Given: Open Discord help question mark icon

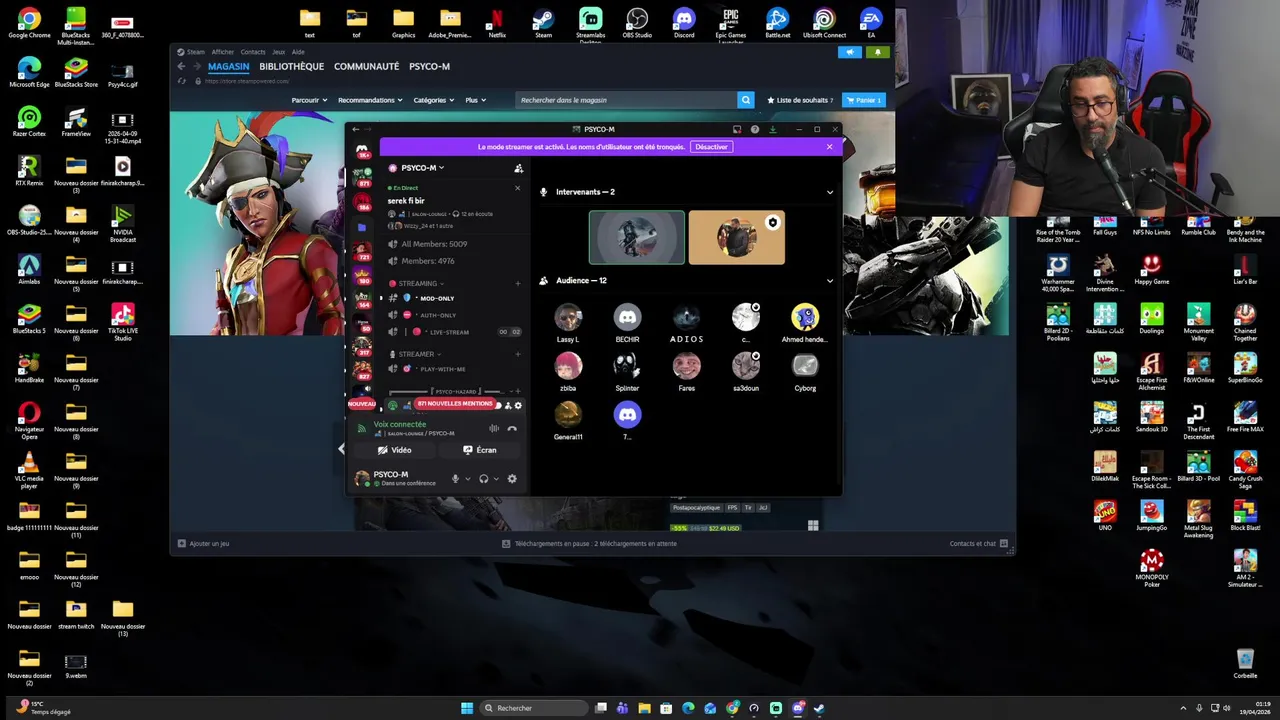Looking at the screenshot, I should [x=755, y=129].
